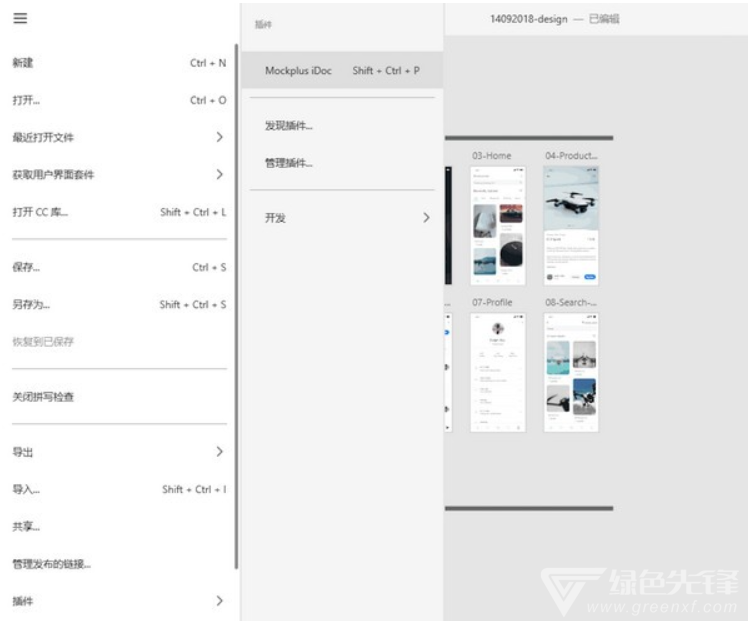748x621 pixels.
Task: Expand 导出 submenu arrow
Action: (x=219, y=452)
